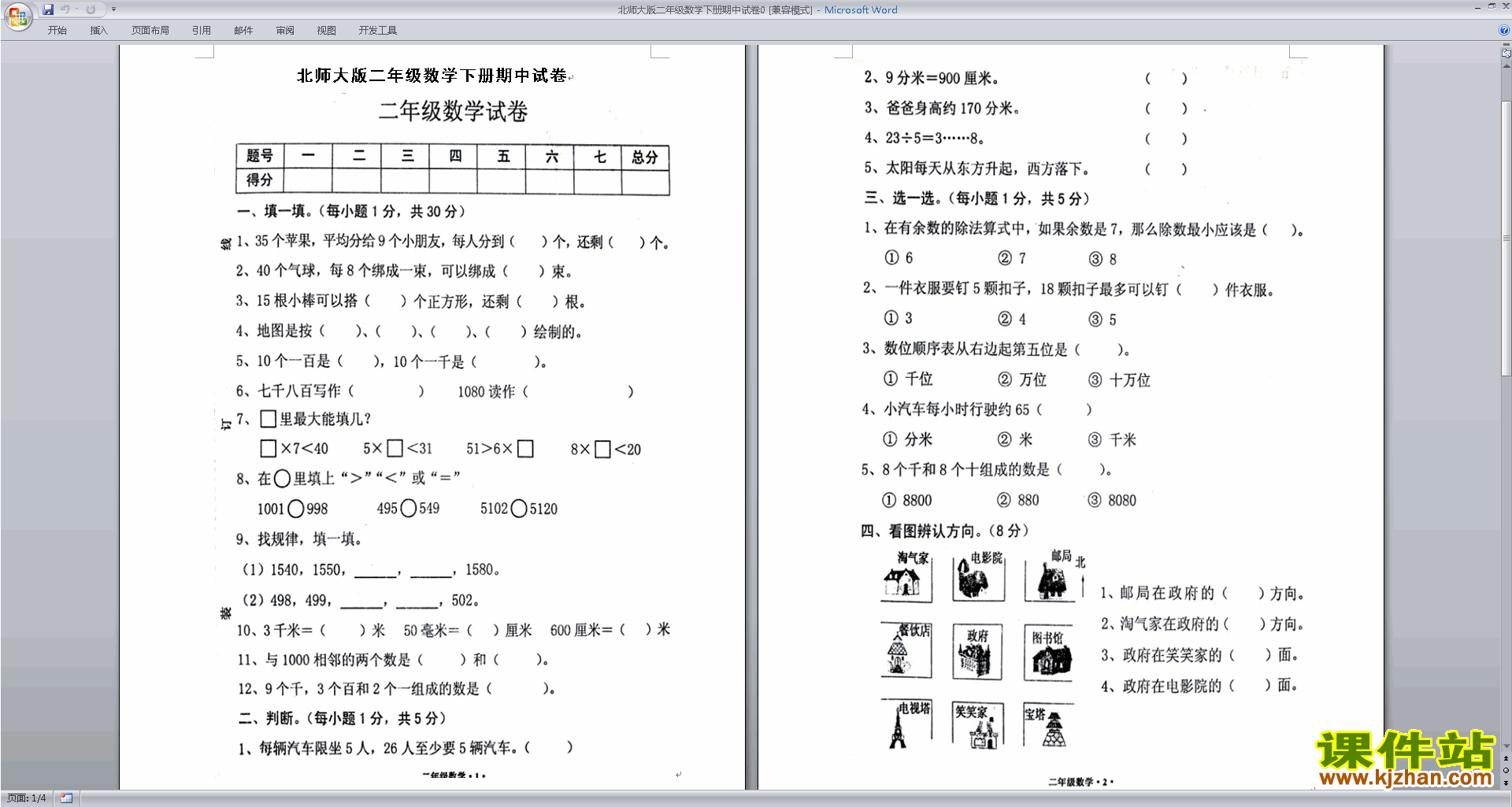Click the title 北师大版二年级数学下册期中试卷
The height and width of the screenshot is (807, 1512).
coord(432,76)
